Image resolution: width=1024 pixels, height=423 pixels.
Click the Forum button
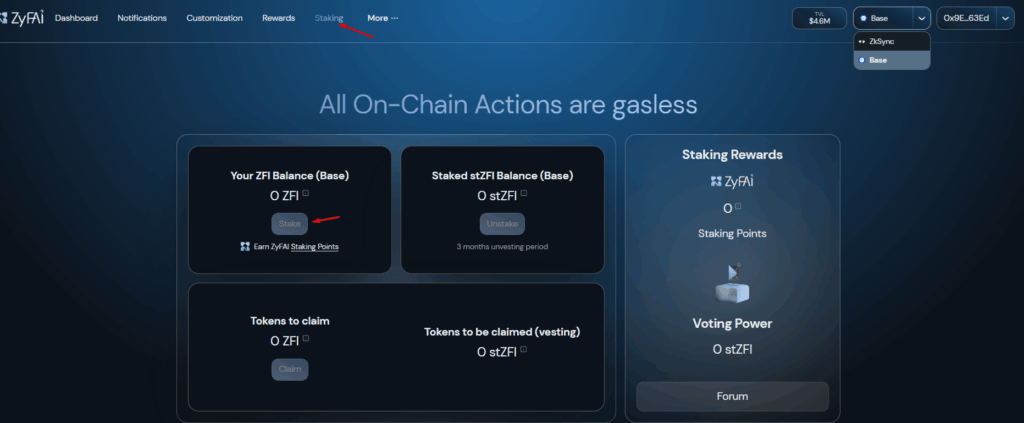(732, 396)
